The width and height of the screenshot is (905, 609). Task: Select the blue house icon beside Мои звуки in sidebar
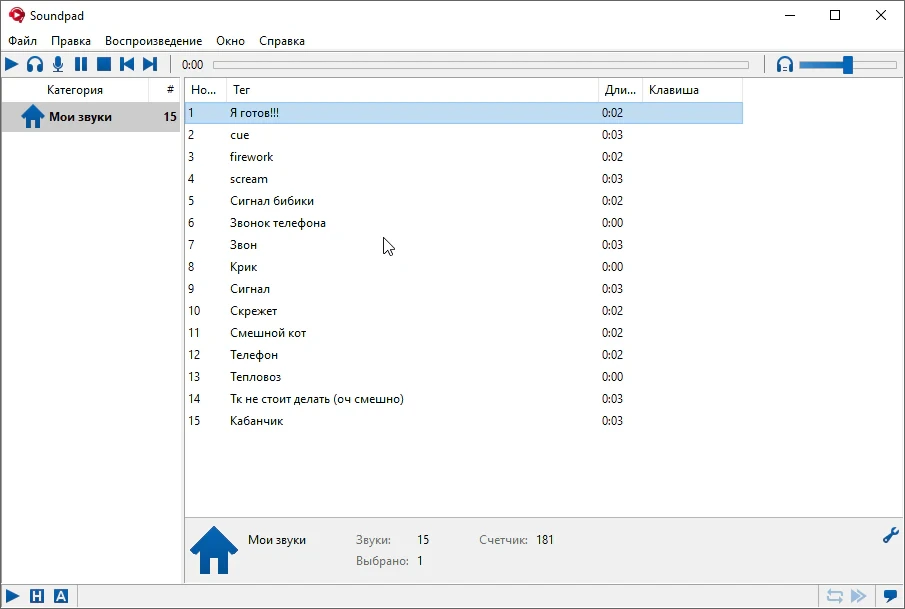tap(33, 117)
